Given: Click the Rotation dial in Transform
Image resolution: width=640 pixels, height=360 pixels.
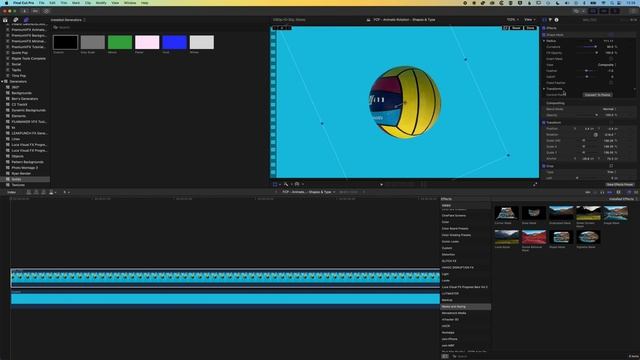Looking at the screenshot, I should (596, 135).
